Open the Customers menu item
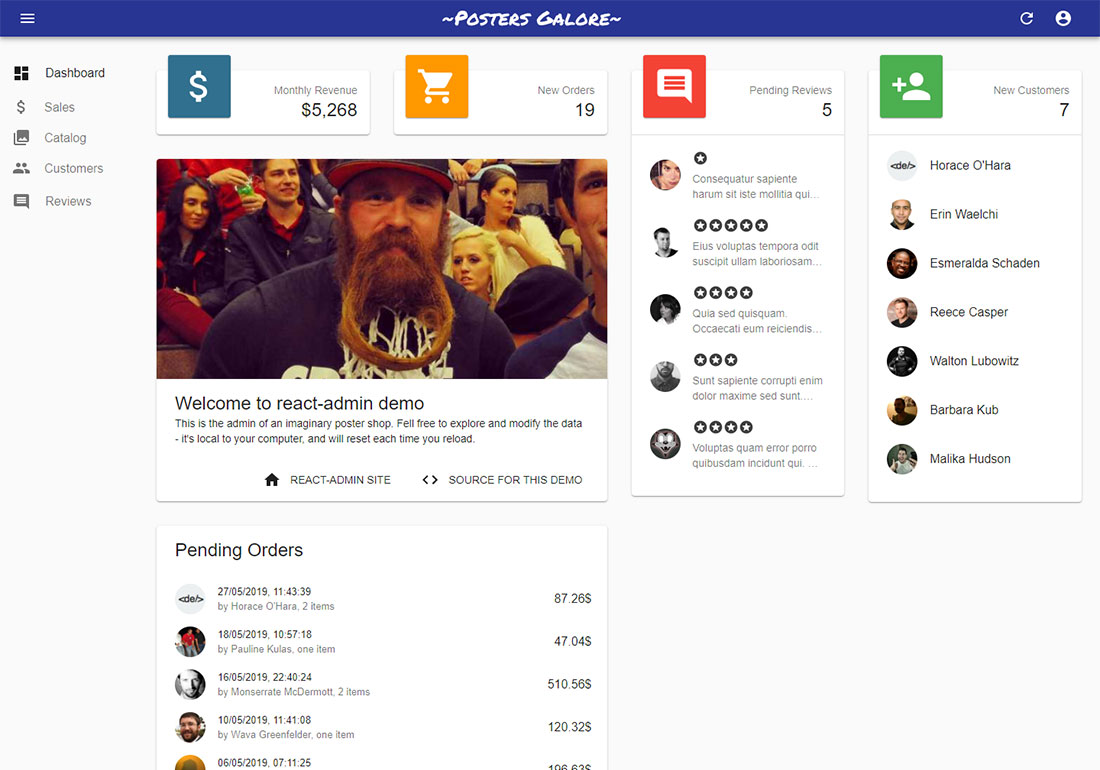1100x770 pixels. tap(74, 168)
